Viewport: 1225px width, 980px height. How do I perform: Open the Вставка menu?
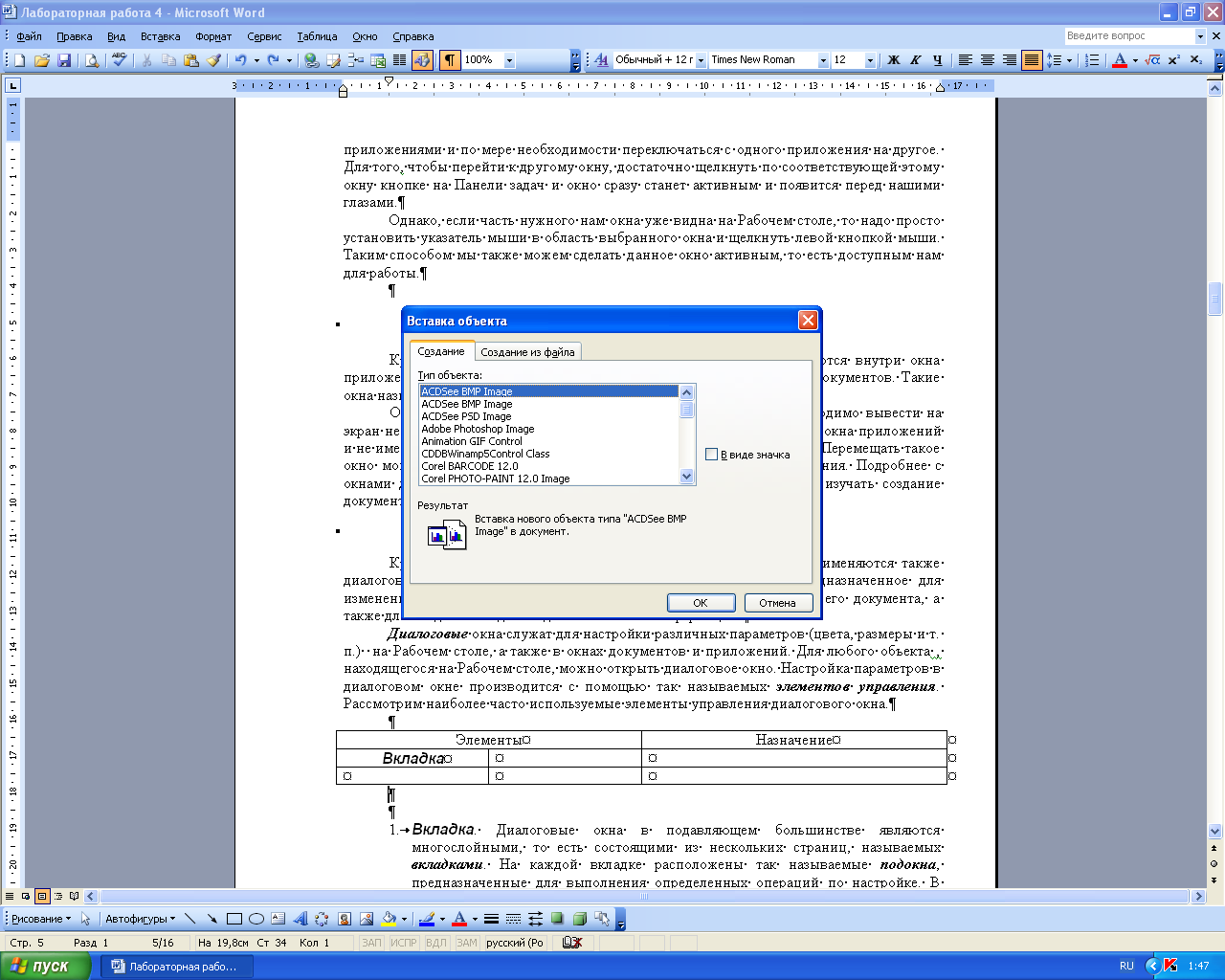(160, 36)
